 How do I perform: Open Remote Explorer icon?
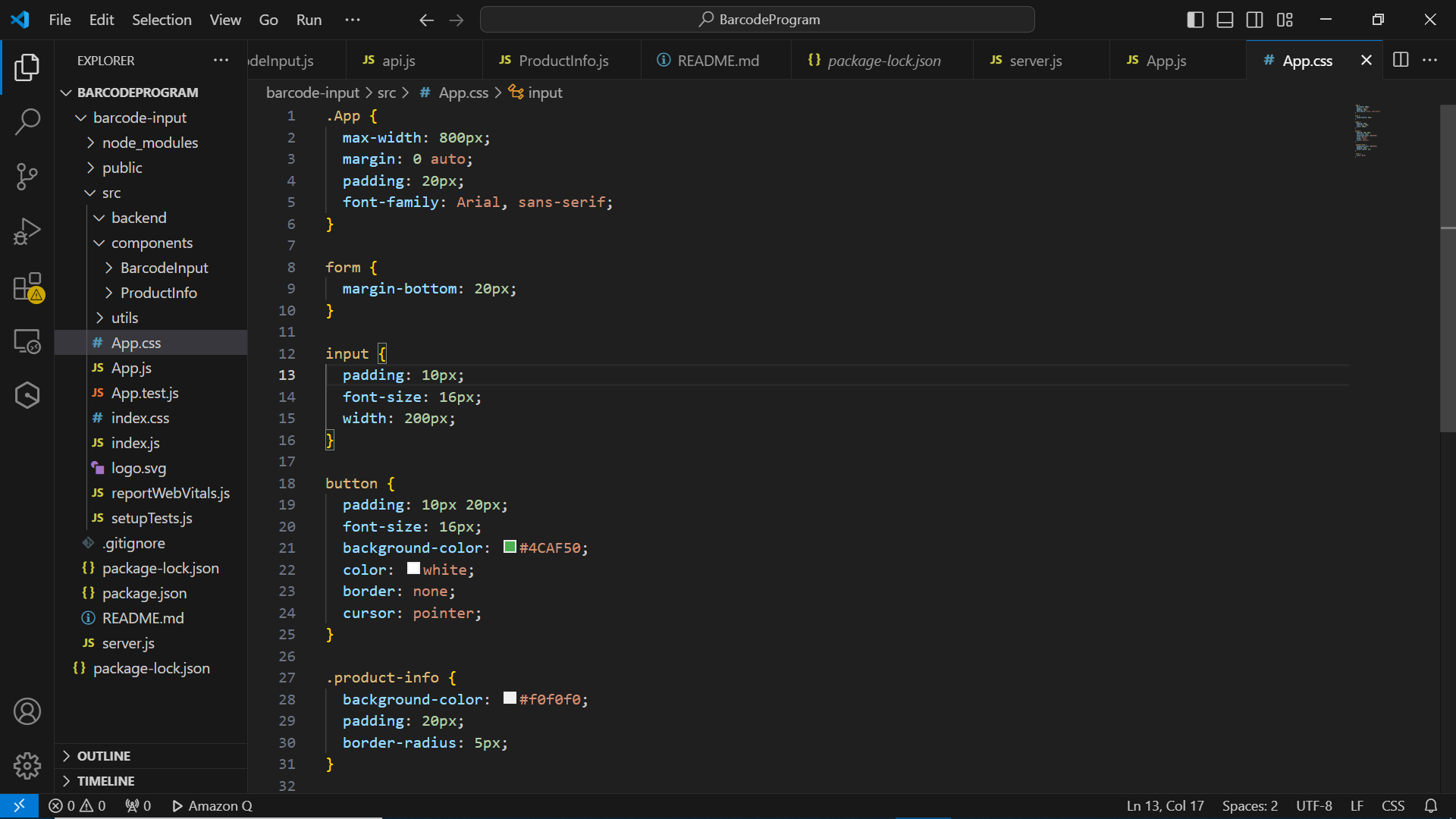[27, 341]
